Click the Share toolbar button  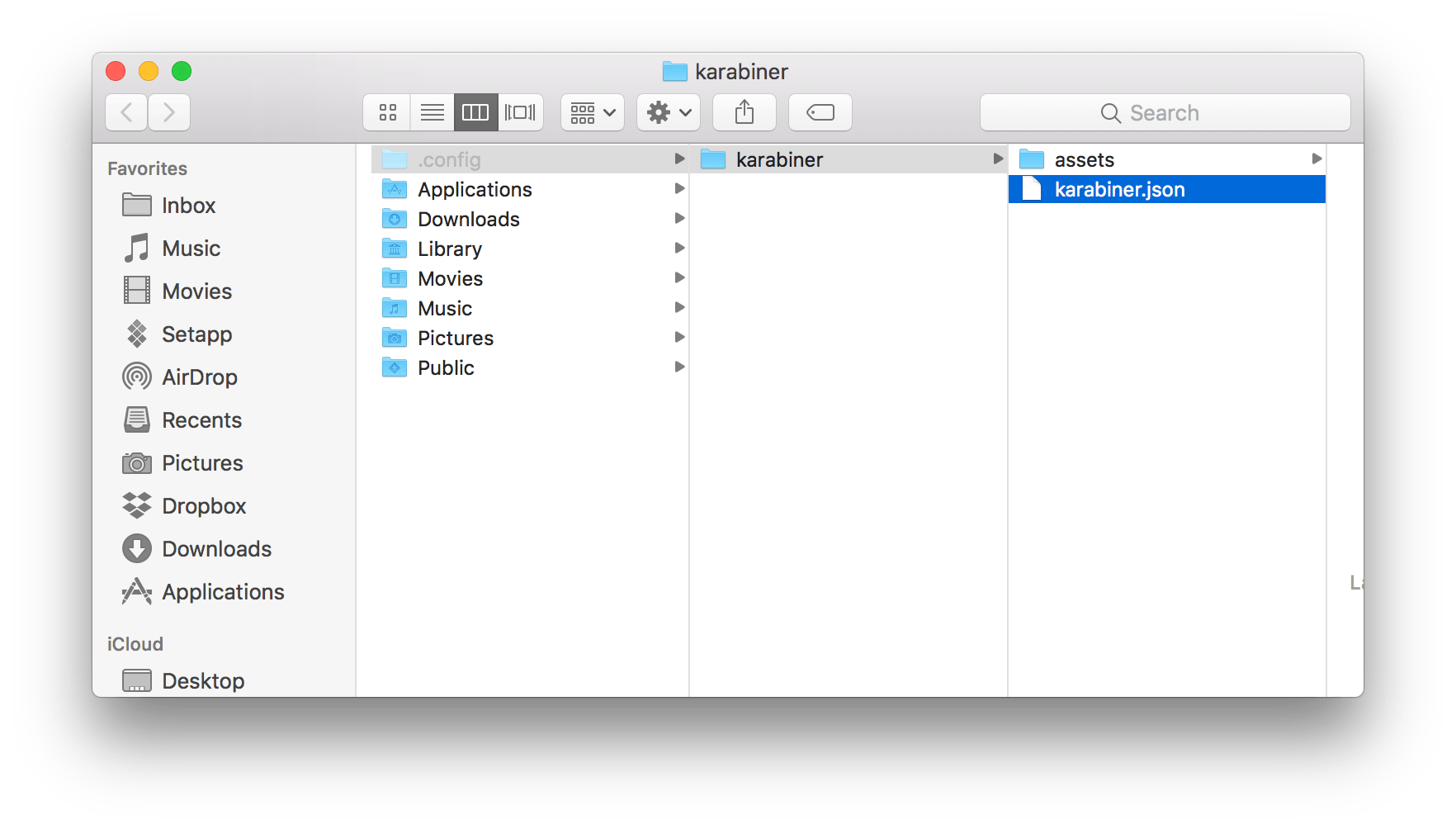[744, 112]
